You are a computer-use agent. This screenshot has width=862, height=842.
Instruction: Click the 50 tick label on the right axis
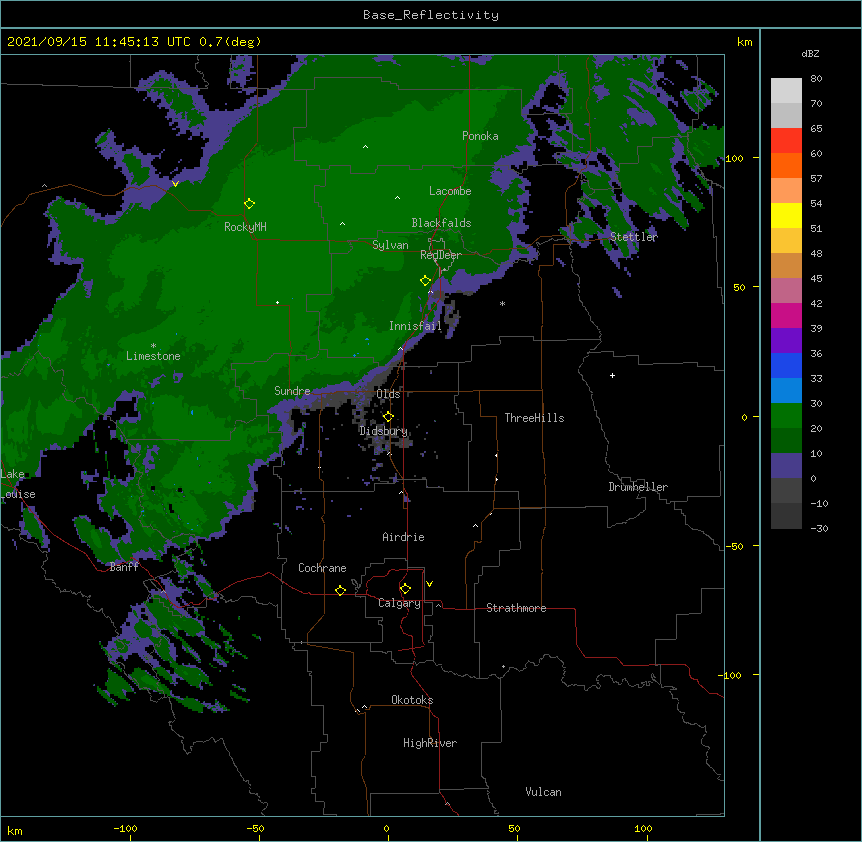(x=739, y=287)
